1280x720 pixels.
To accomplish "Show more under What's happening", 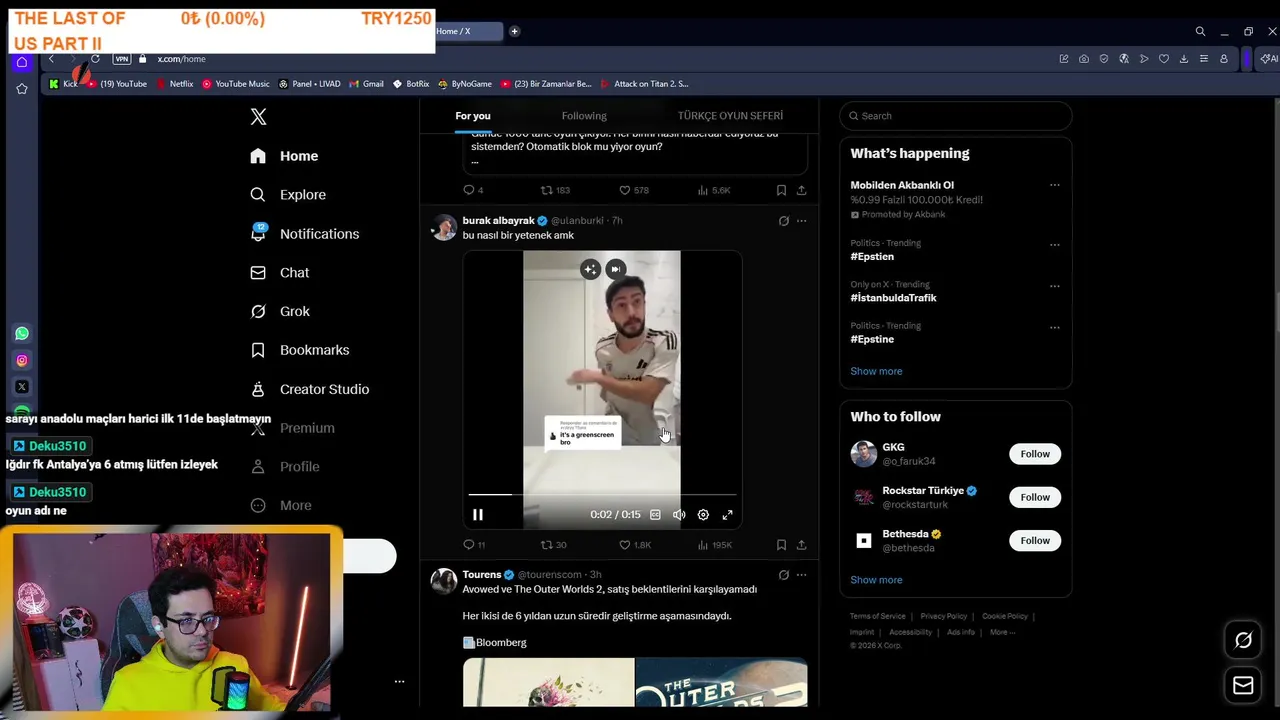I will [x=876, y=371].
